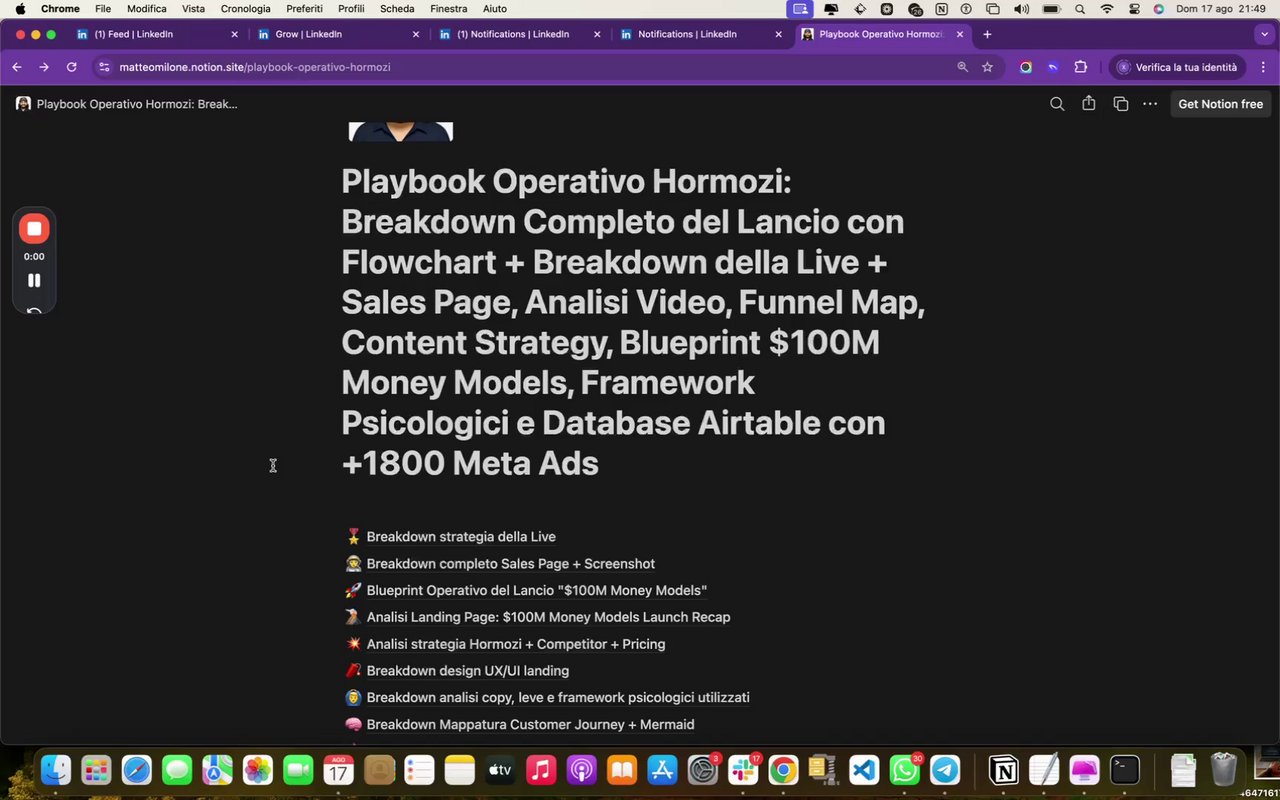1280x800 pixels.
Task: Open the Cronologia menu
Action: [x=246, y=9]
